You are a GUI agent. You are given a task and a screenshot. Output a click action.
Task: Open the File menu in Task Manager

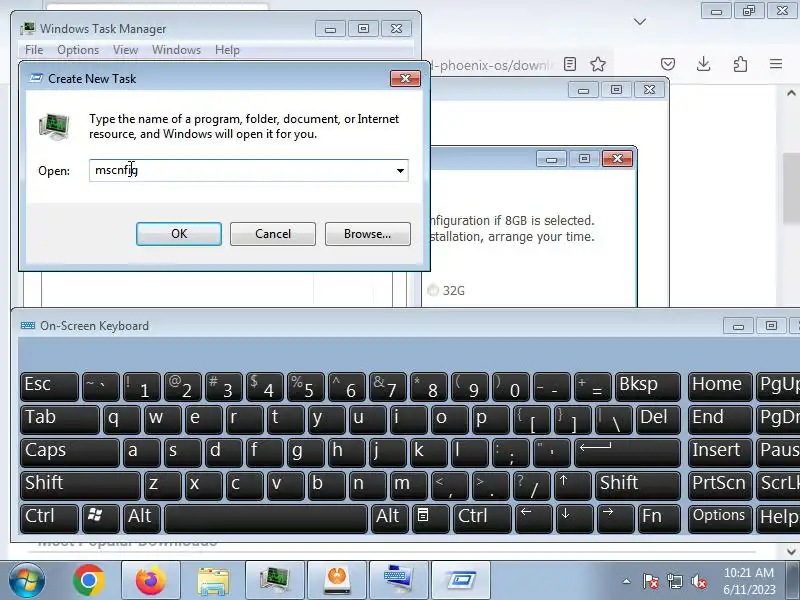pos(34,50)
